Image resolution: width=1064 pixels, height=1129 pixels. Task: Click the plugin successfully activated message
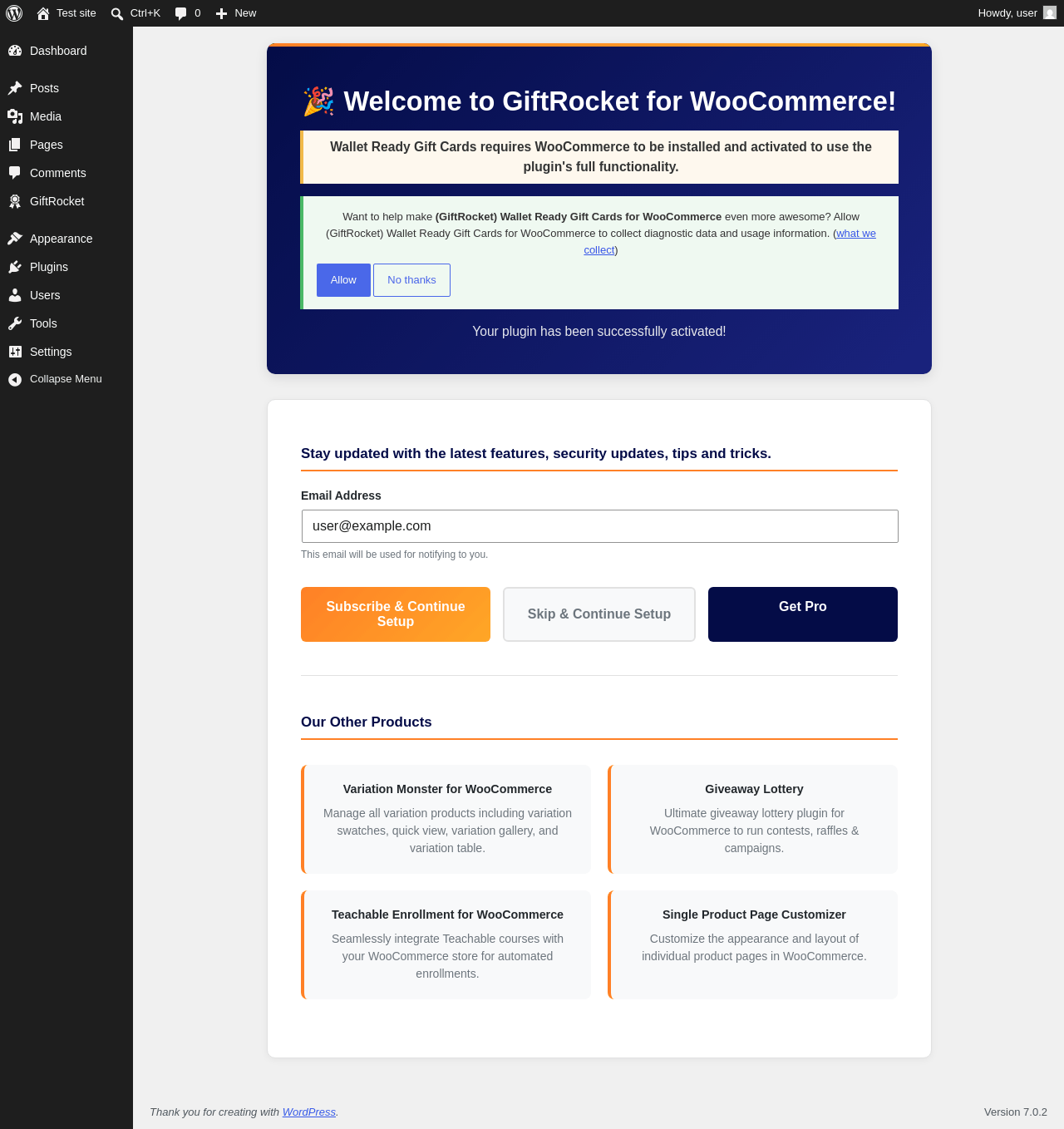pyautogui.click(x=599, y=331)
